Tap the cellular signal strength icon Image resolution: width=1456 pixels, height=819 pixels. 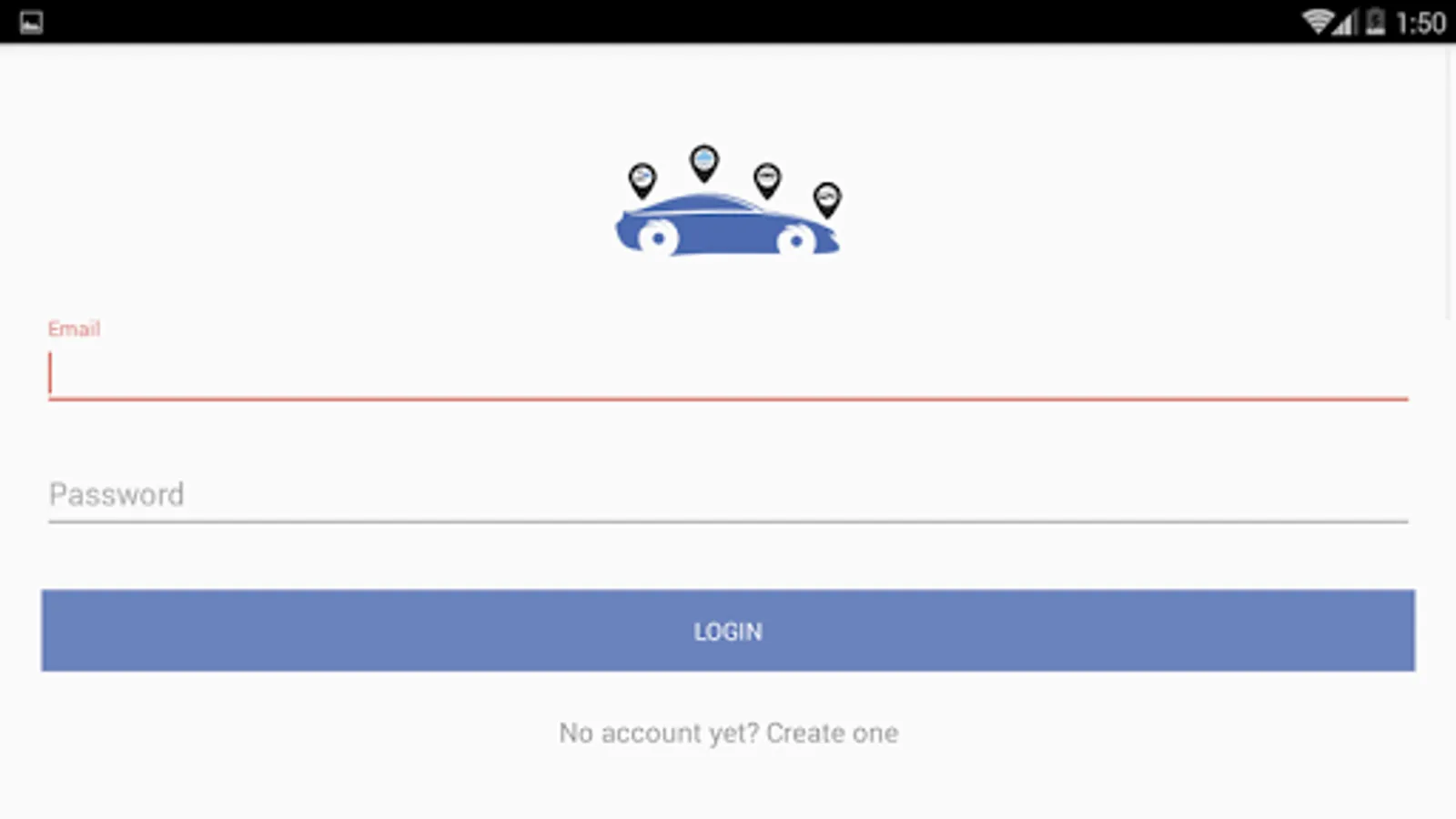1346,22
